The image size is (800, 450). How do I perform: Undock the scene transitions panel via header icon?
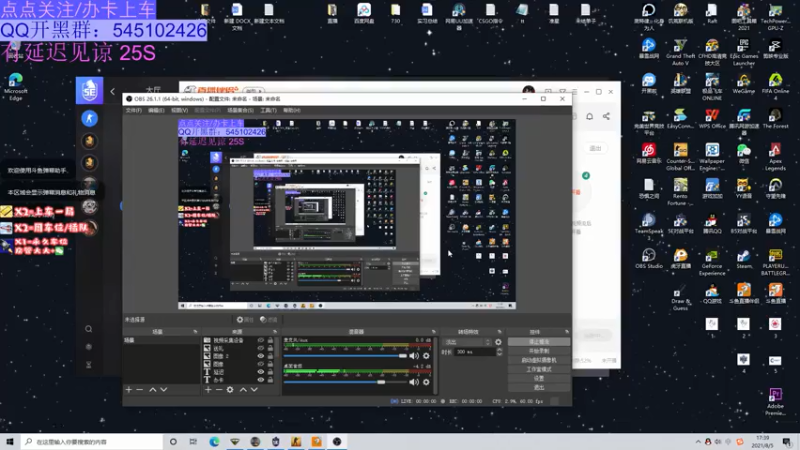click(x=499, y=332)
